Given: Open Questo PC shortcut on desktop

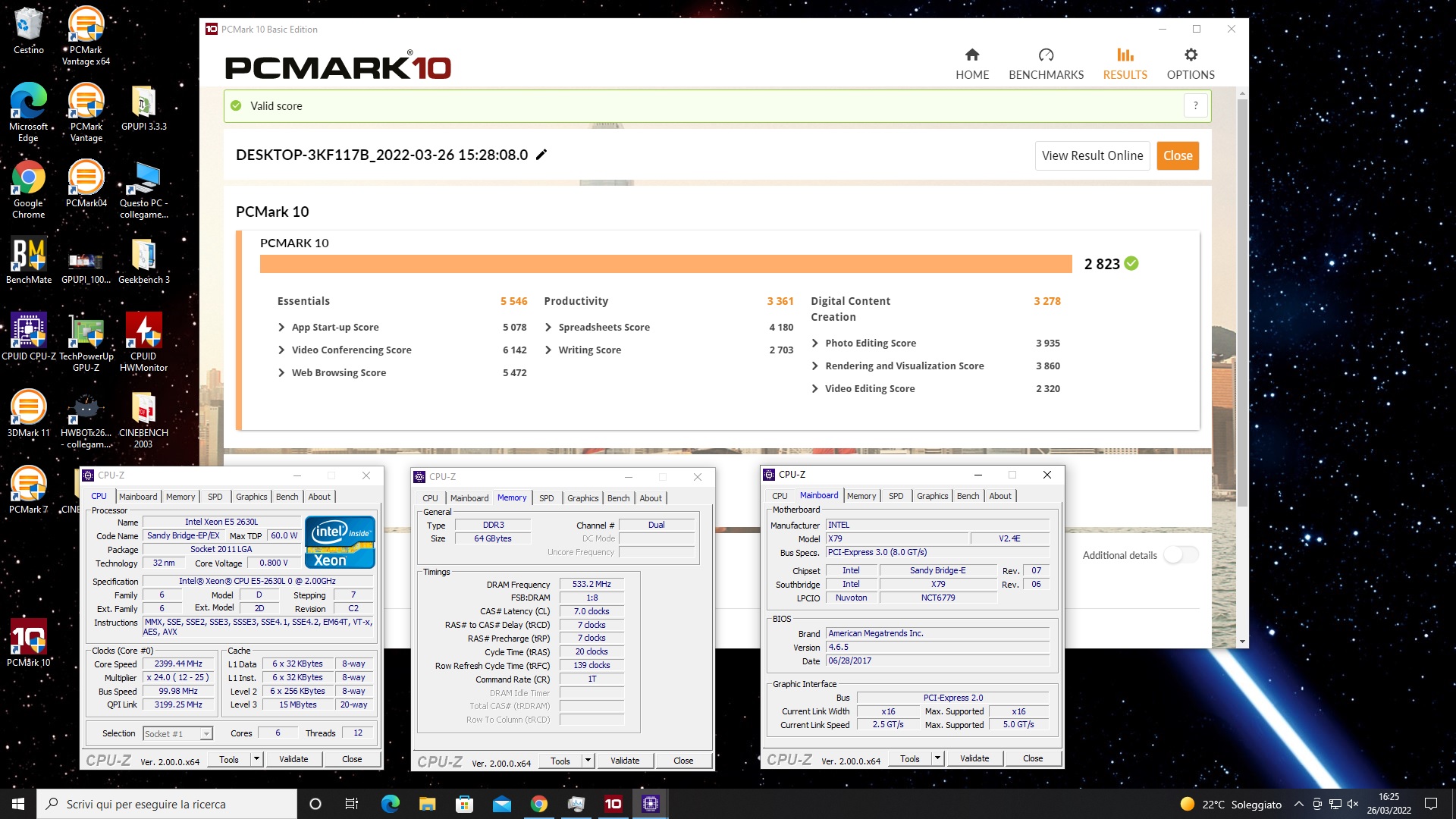Looking at the screenshot, I should coord(143,189).
